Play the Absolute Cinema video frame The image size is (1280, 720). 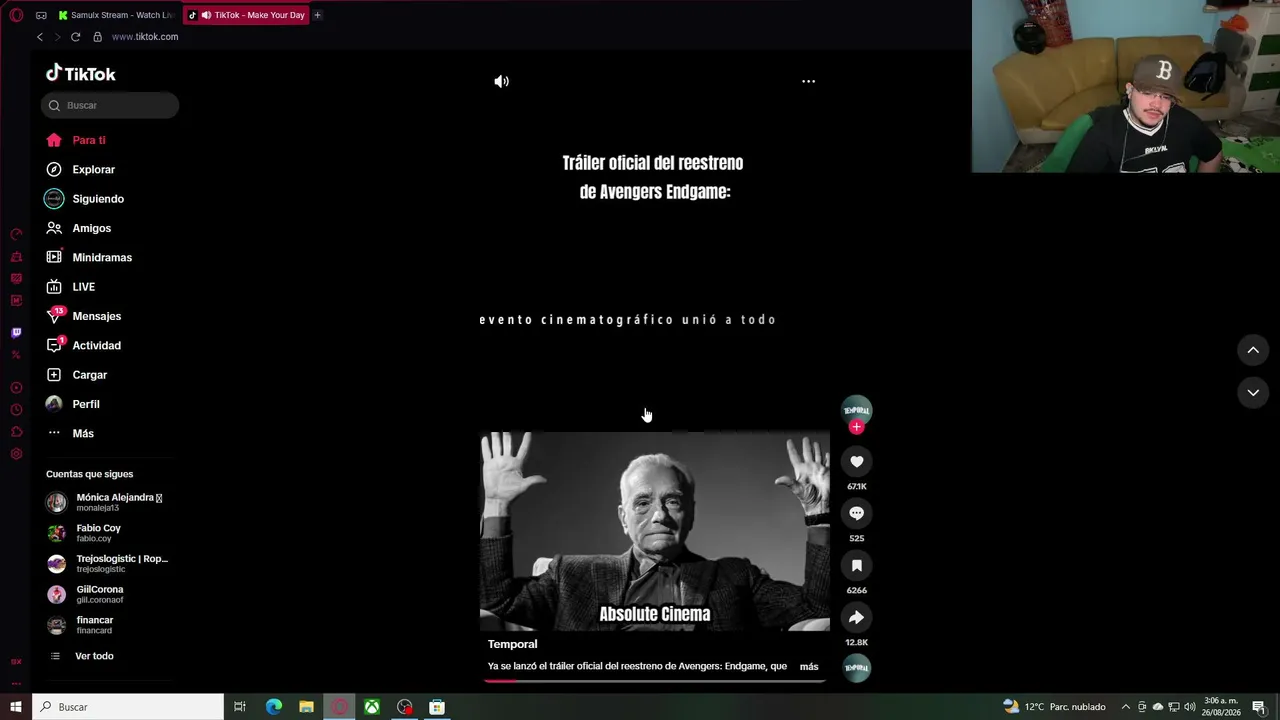click(655, 531)
